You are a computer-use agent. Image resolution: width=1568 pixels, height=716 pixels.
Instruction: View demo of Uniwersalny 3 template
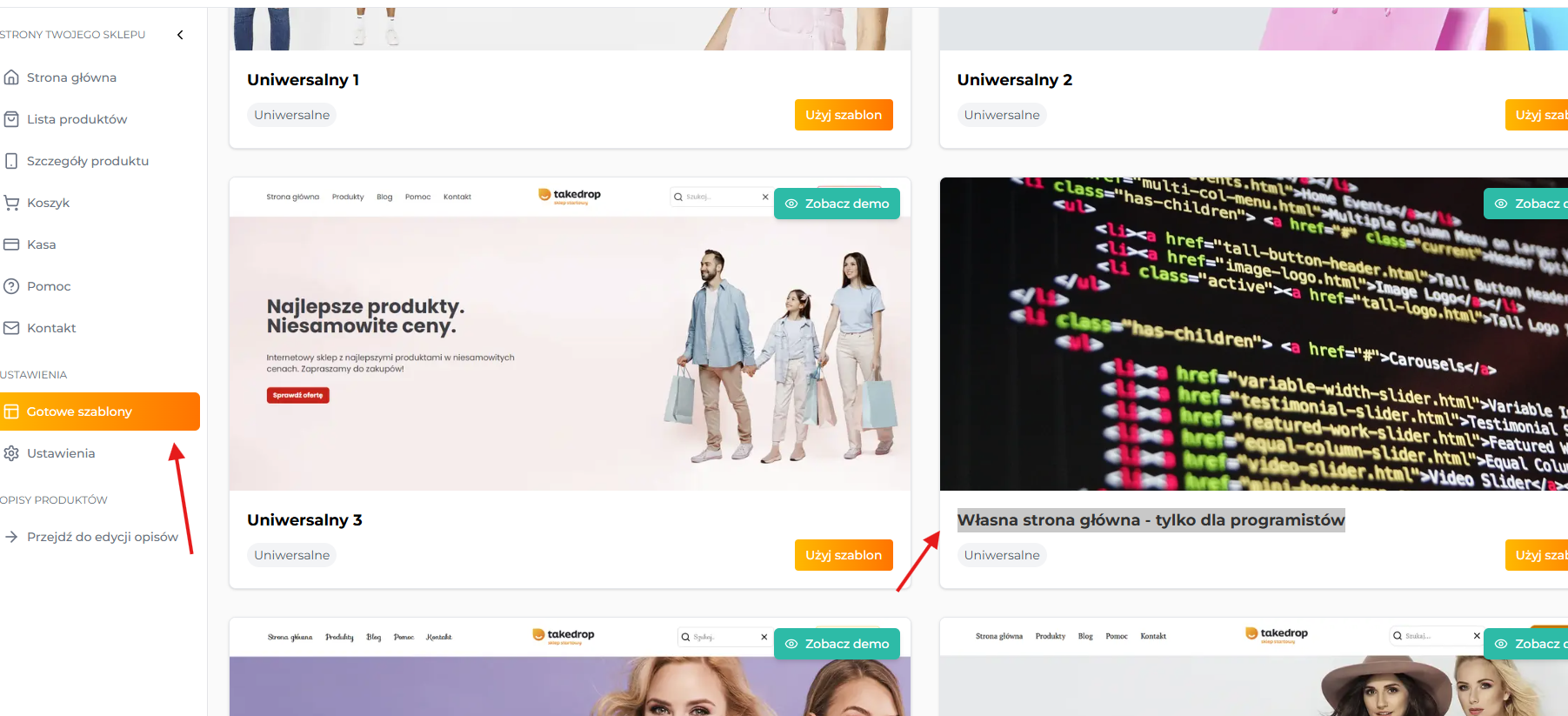click(837, 204)
